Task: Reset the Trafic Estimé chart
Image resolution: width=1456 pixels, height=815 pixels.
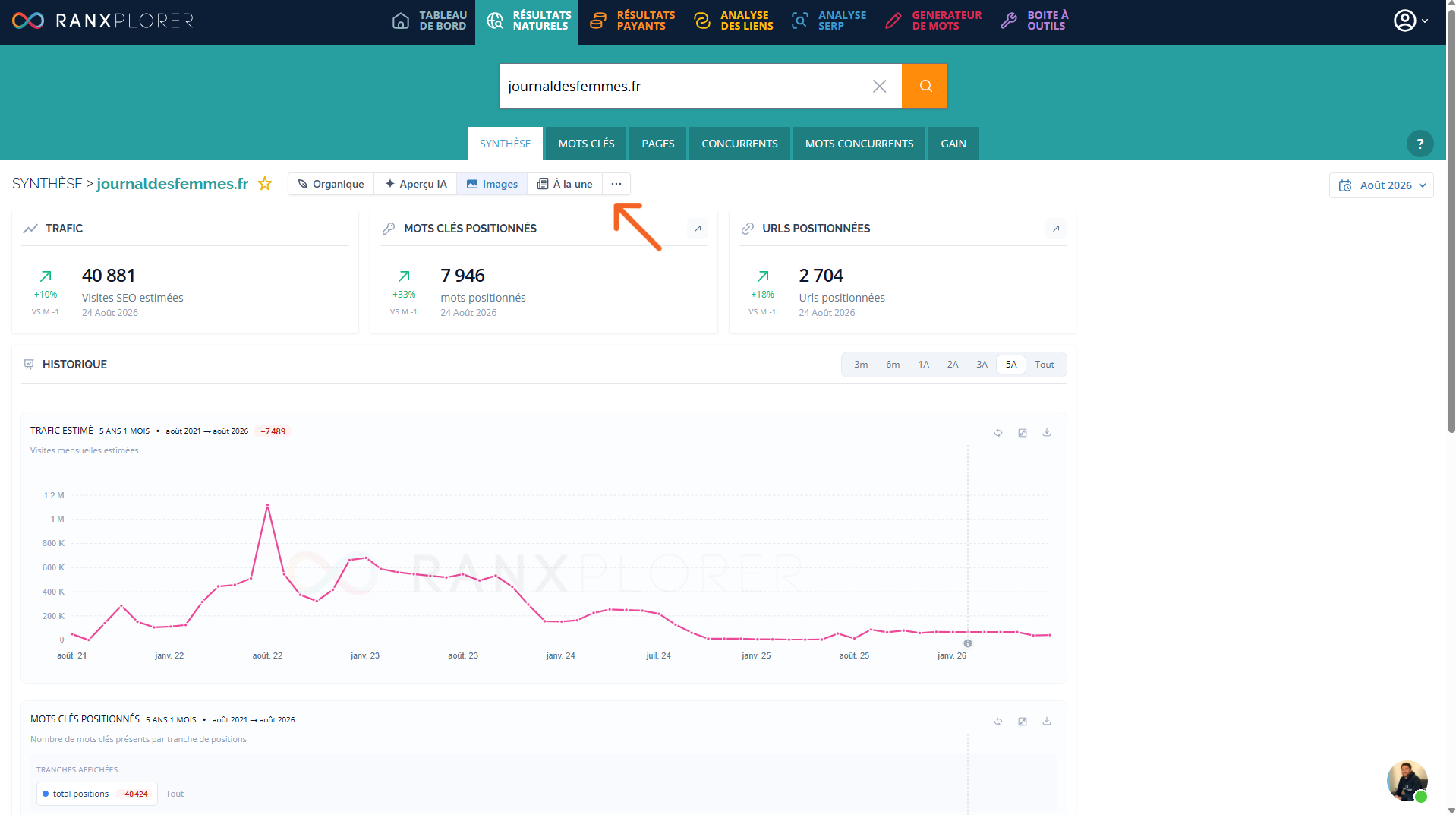Action: 998,433
